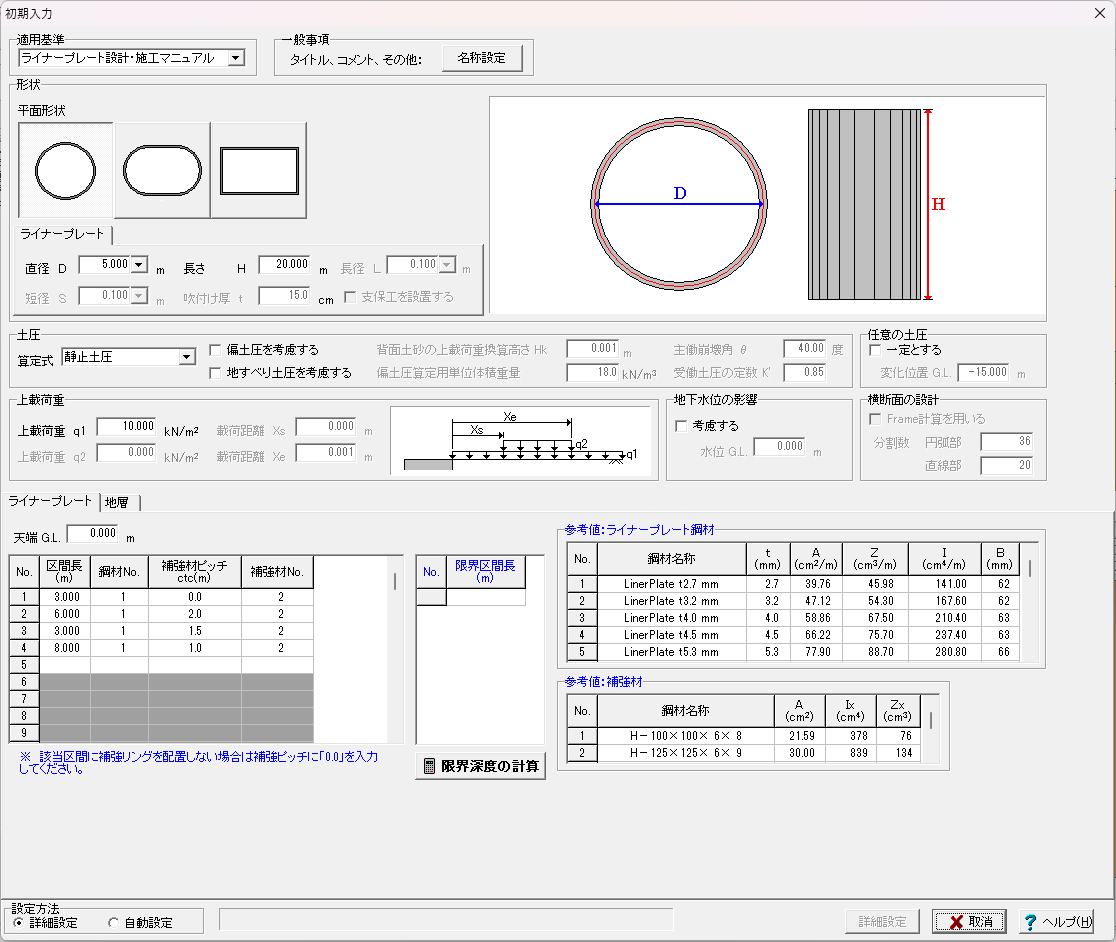Switch to the 地層 tab
The height and width of the screenshot is (942, 1116).
point(116,502)
